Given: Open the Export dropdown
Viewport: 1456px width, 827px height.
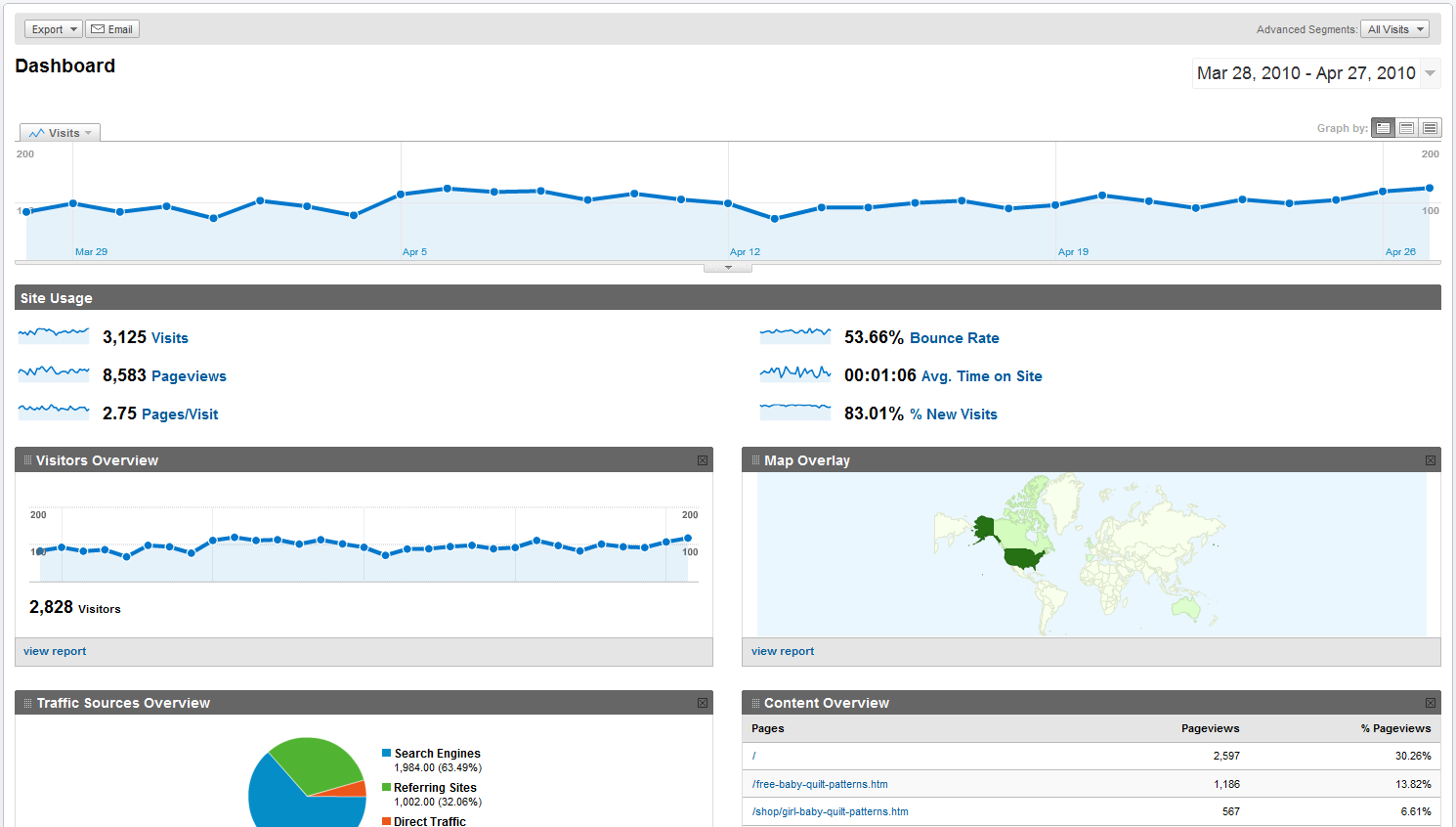Looking at the screenshot, I should click(53, 29).
